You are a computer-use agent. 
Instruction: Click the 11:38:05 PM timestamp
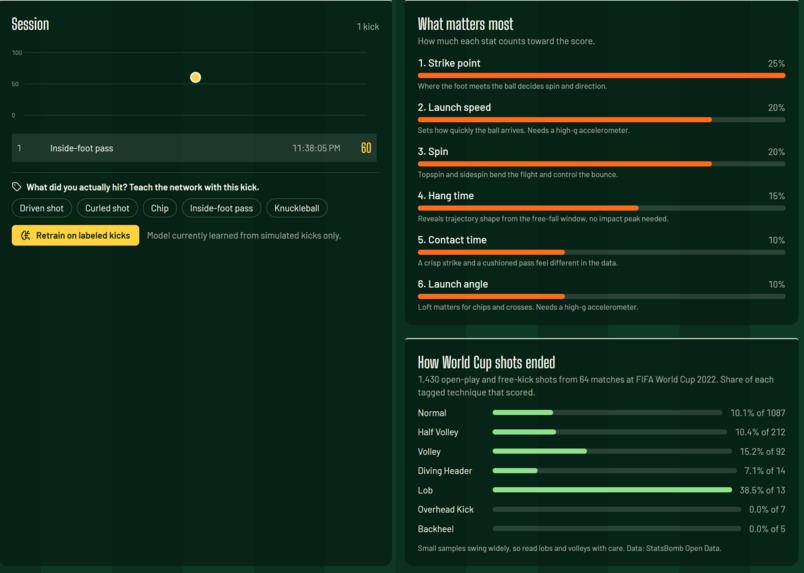click(x=316, y=148)
